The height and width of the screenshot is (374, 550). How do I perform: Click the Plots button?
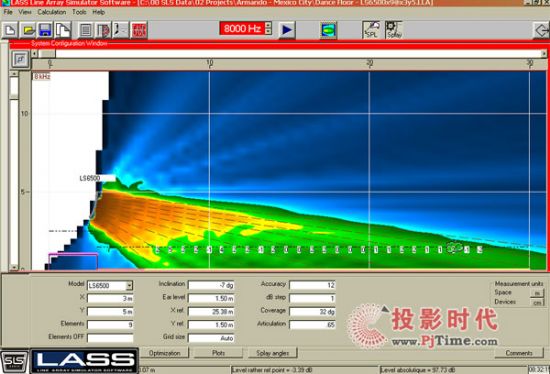point(218,353)
